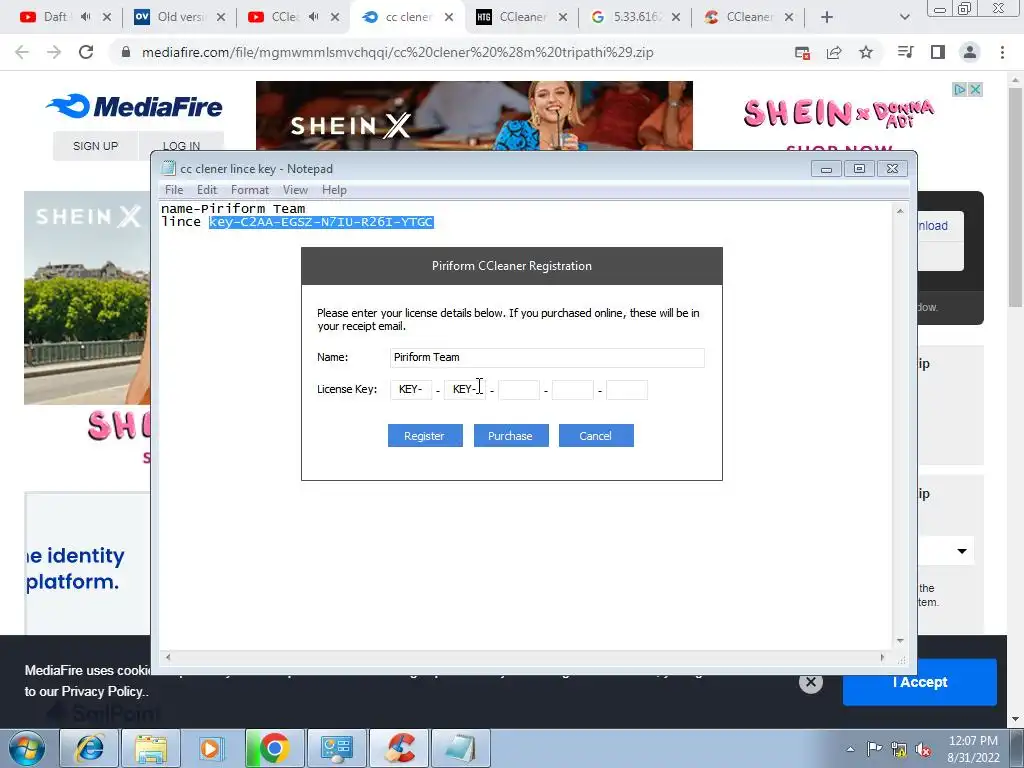Click the pop-up blocked icon in address bar

pos(803,53)
